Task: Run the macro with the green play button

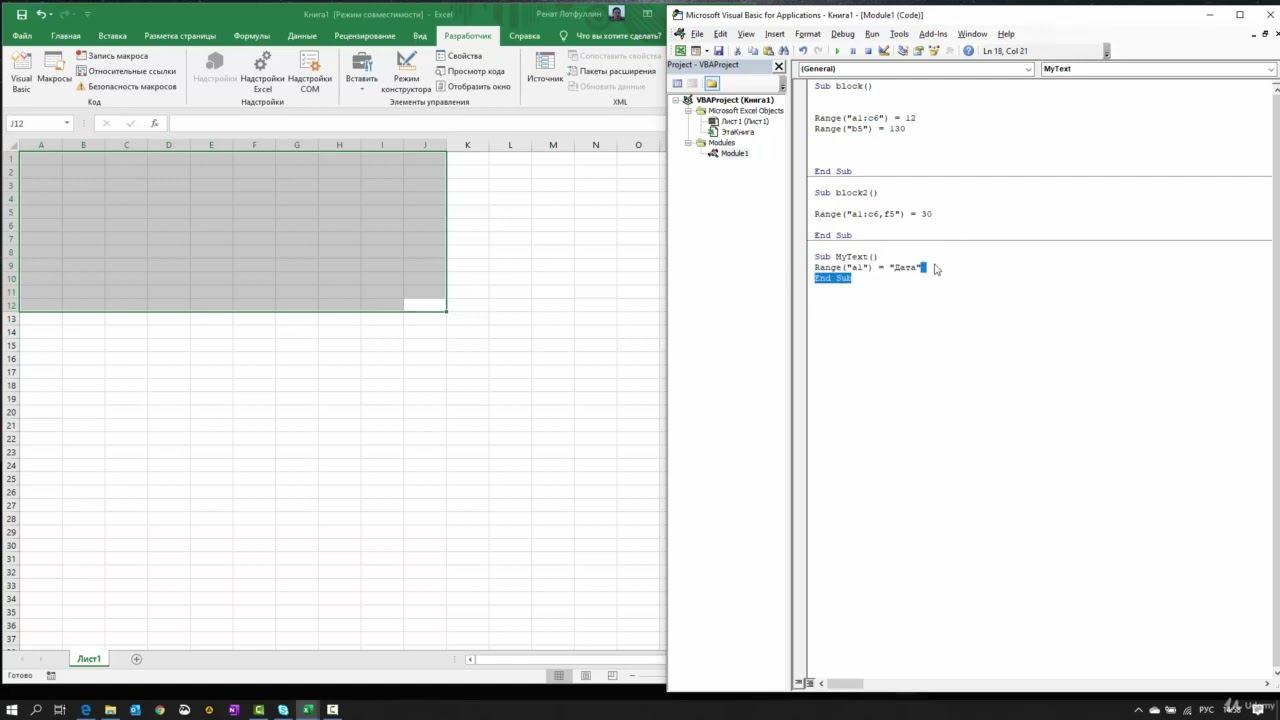Action: [x=837, y=51]
